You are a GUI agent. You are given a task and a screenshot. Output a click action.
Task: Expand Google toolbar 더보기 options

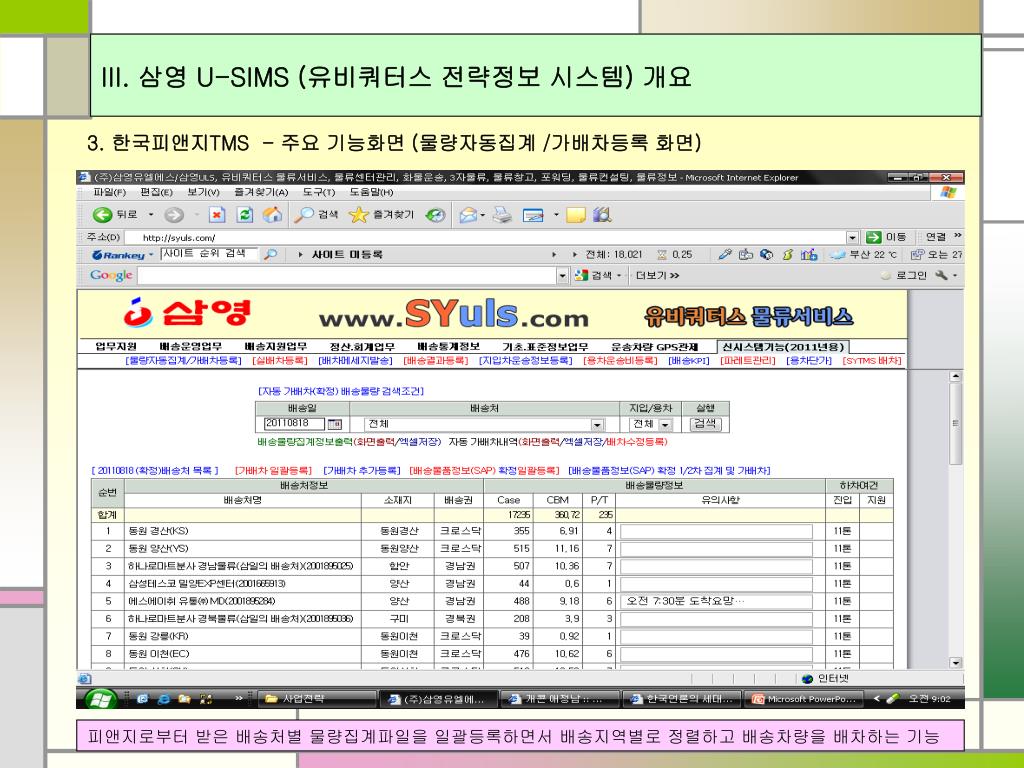[658, 276]
